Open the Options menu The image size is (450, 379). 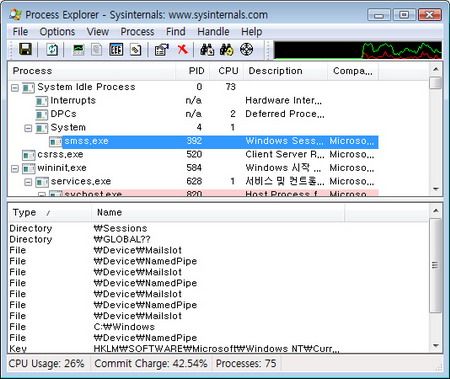[57, 32]
